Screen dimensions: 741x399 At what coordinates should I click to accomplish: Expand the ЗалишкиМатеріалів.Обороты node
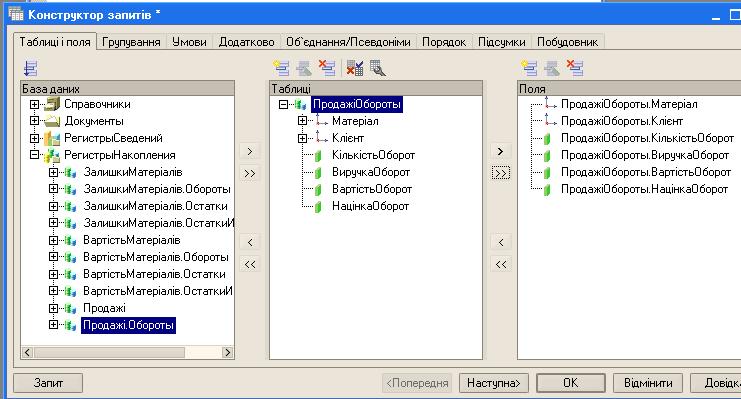pos(53,189)
